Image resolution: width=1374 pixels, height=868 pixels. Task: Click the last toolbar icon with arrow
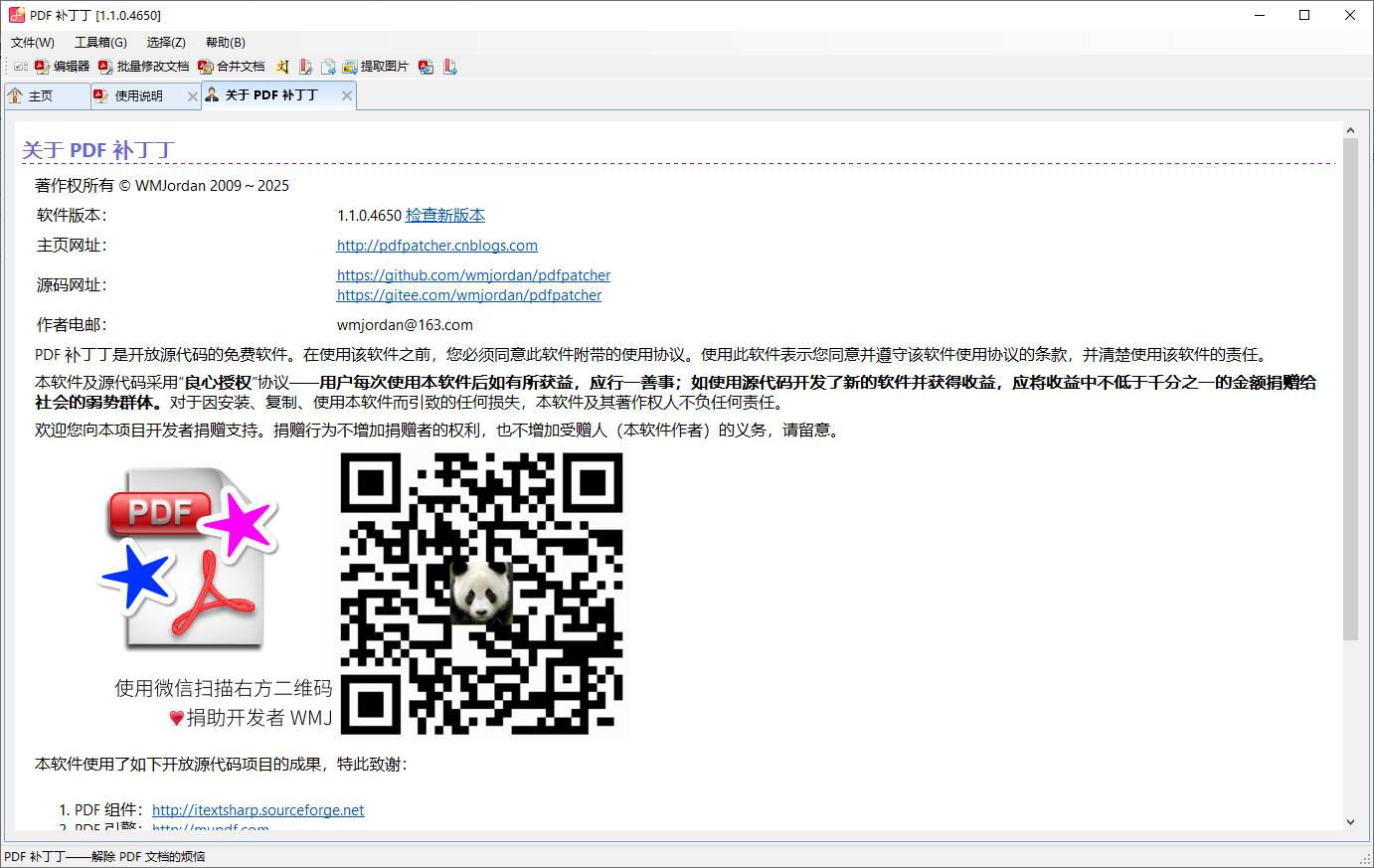pos(449,67)
